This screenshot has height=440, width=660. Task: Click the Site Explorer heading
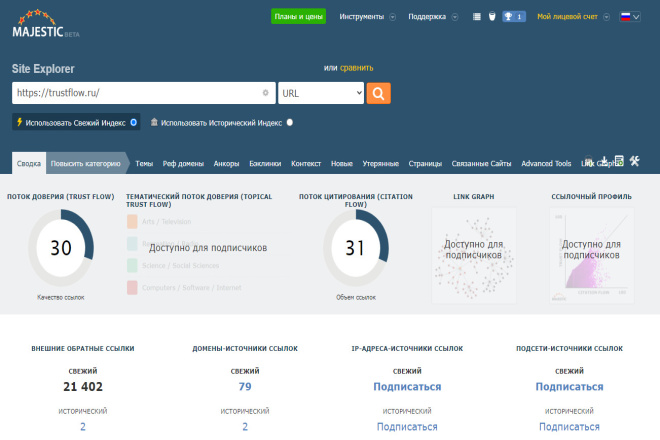(43, 69)
